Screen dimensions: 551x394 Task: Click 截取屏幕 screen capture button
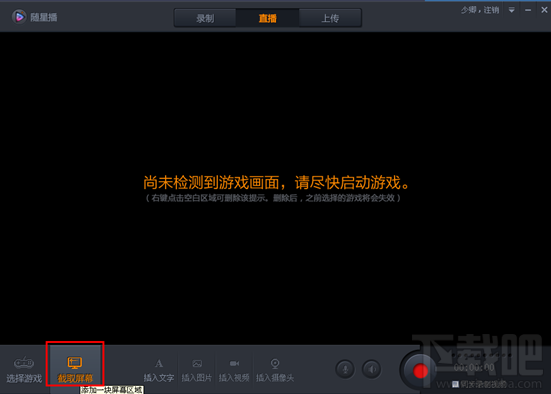75,369
